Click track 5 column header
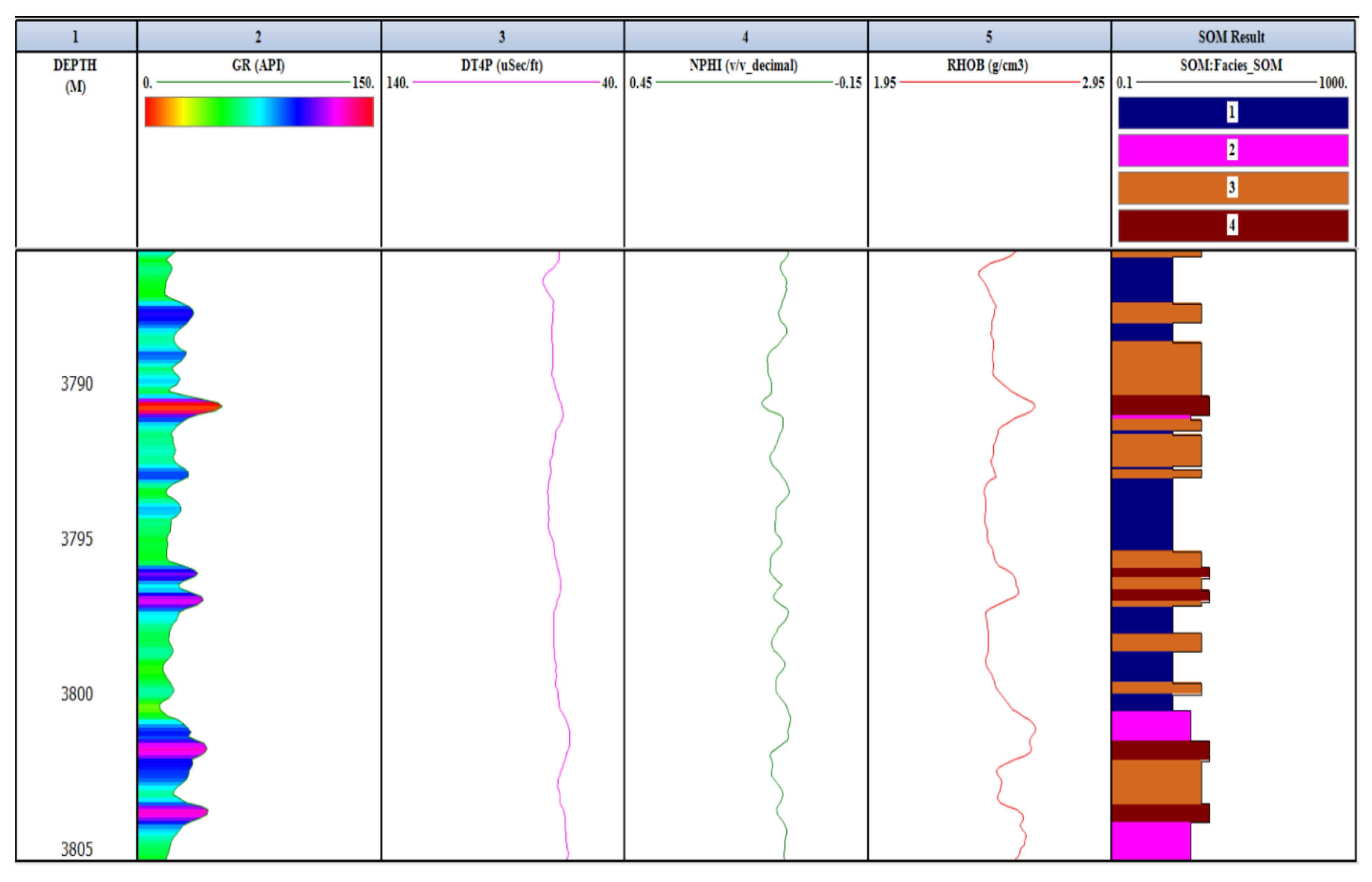Screen dimensions: 1372x882 click(989, 37)
